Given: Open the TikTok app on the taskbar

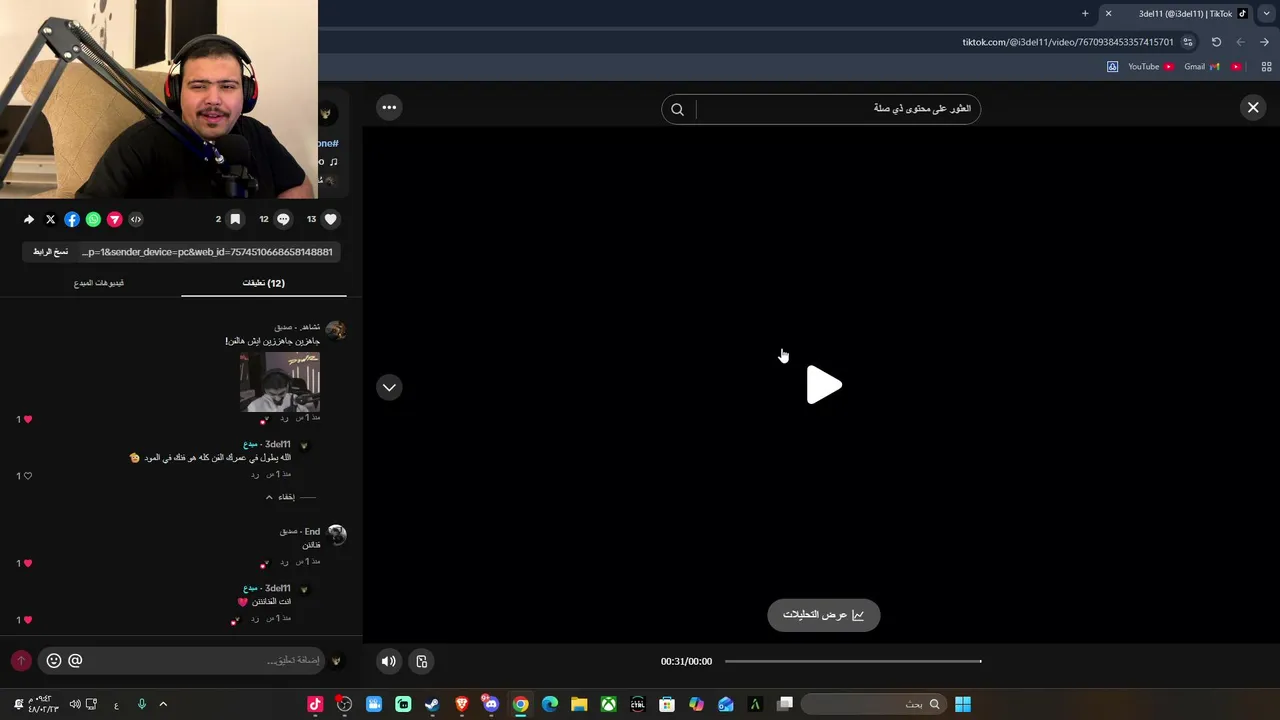Looking at the screenshot, I should point(315,704).
